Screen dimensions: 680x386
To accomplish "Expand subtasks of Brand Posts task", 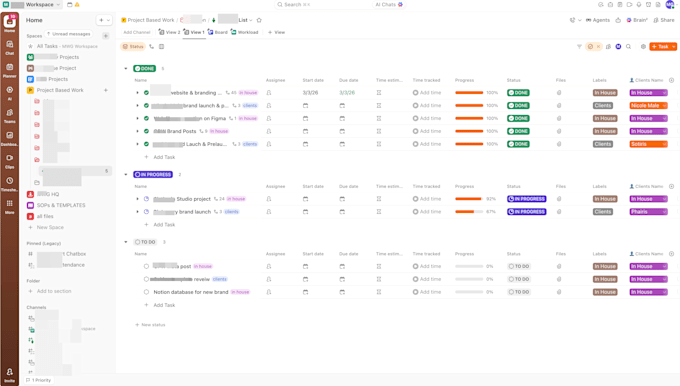I will click(x=137, y=131).
